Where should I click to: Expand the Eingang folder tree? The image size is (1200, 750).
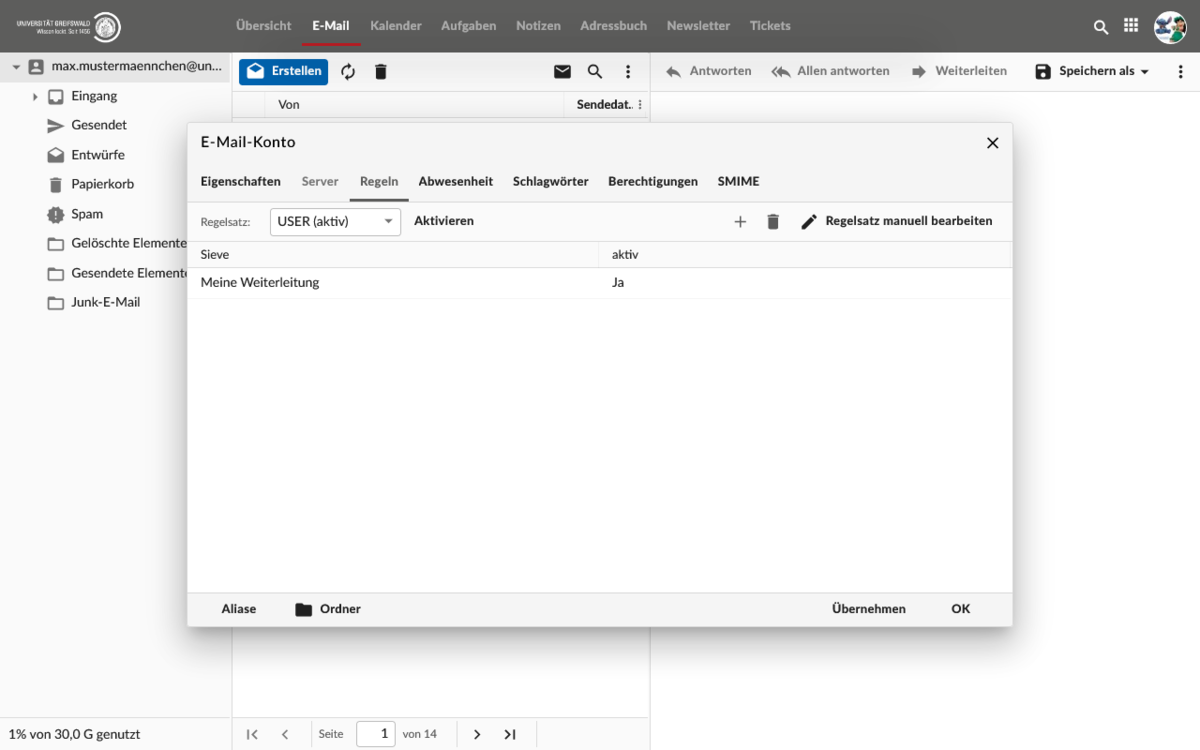click(x=35, y=97)
